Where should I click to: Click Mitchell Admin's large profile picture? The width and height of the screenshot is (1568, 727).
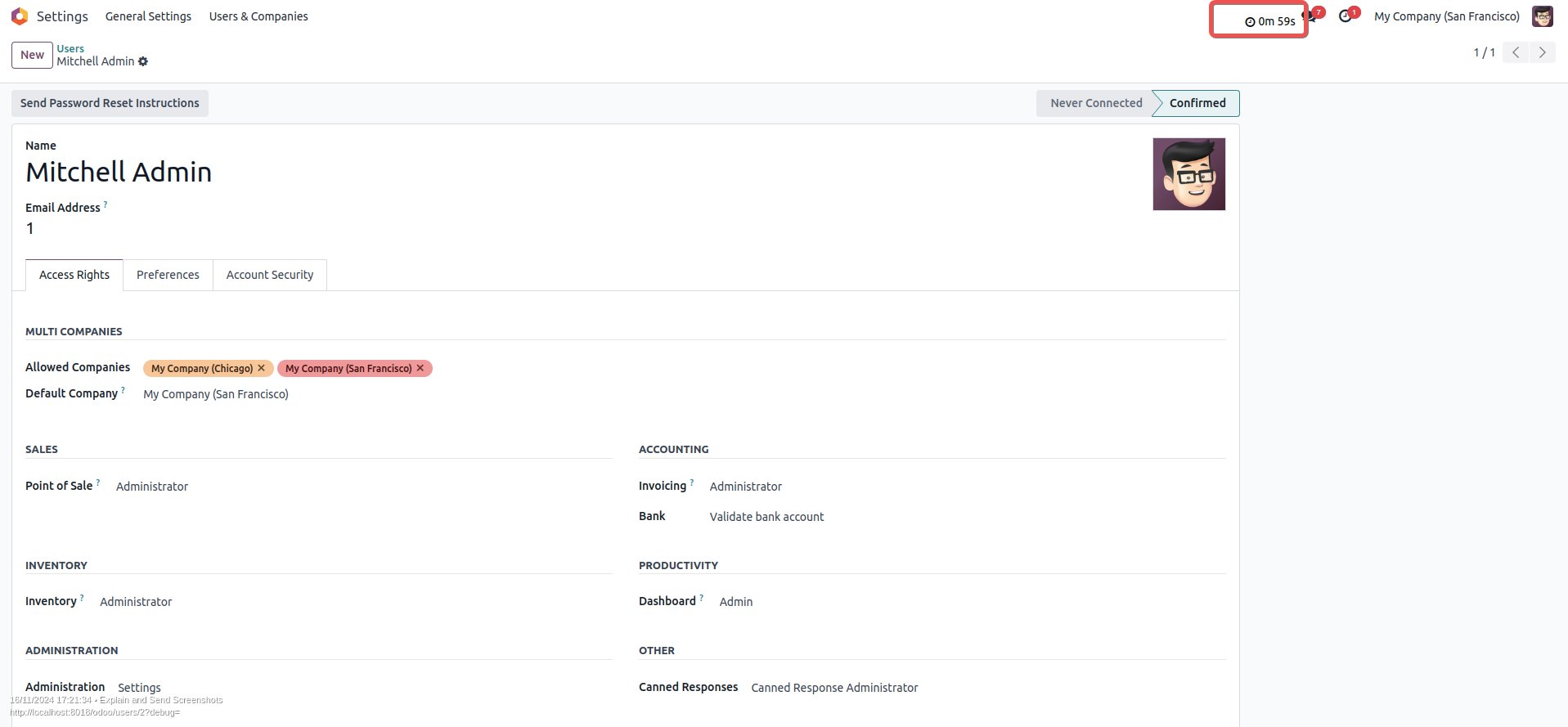1188,174
